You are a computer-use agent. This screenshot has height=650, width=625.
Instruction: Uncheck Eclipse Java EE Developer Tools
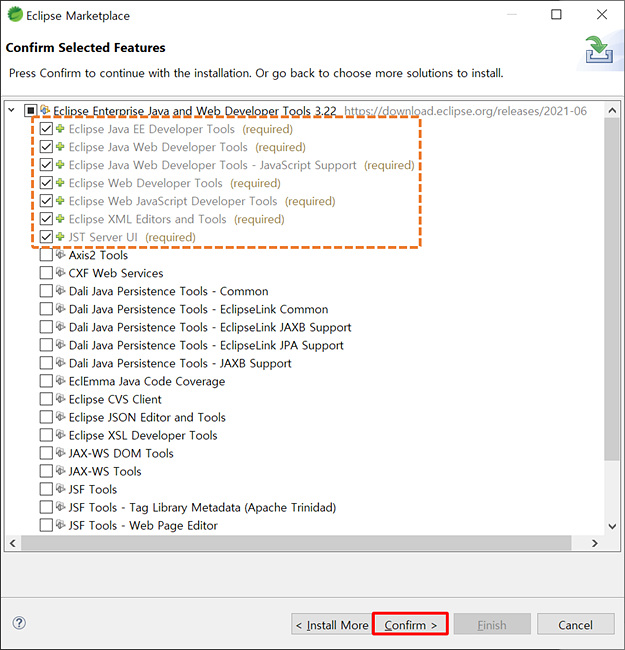46,129
